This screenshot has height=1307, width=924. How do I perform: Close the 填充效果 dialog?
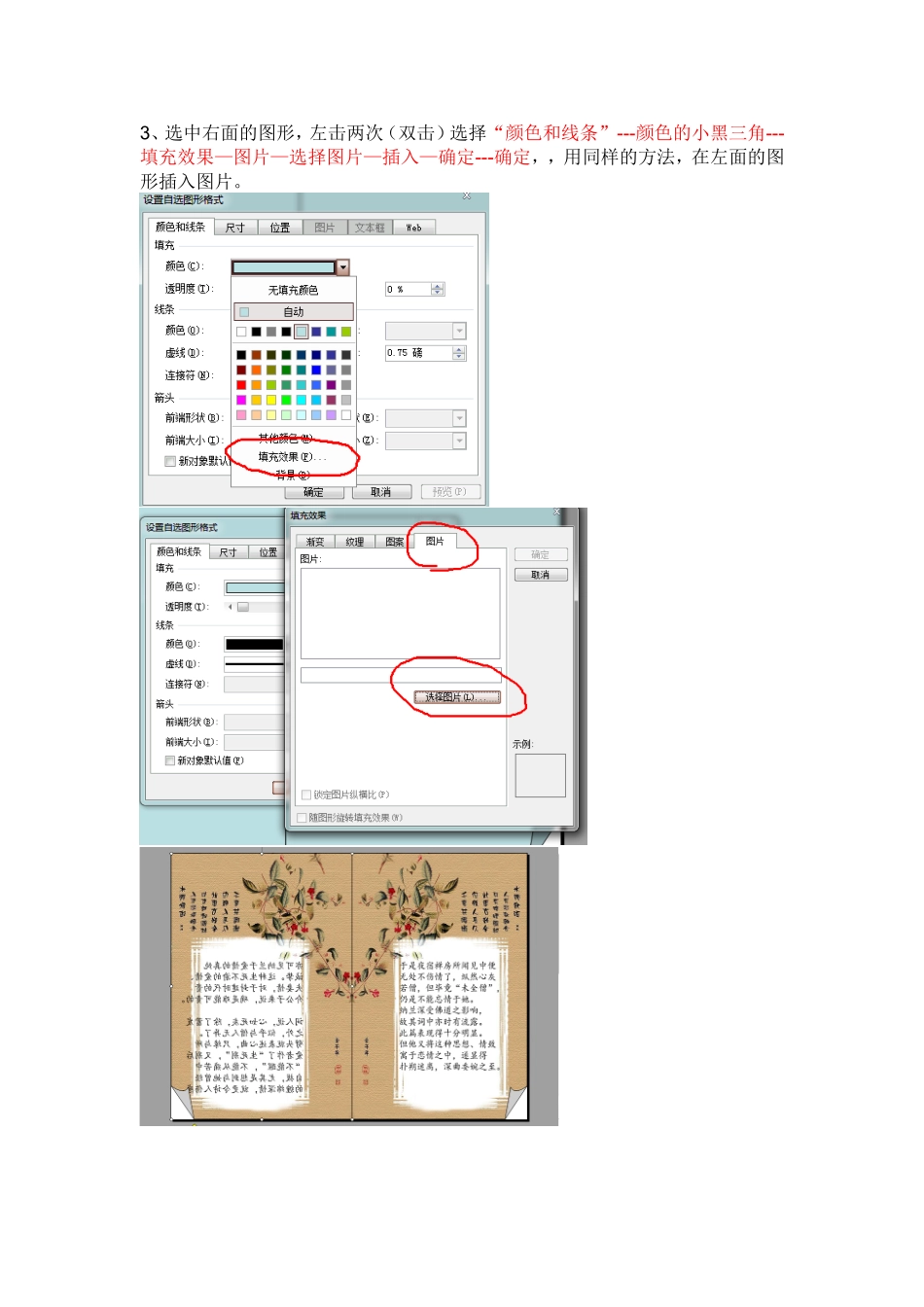557,512
